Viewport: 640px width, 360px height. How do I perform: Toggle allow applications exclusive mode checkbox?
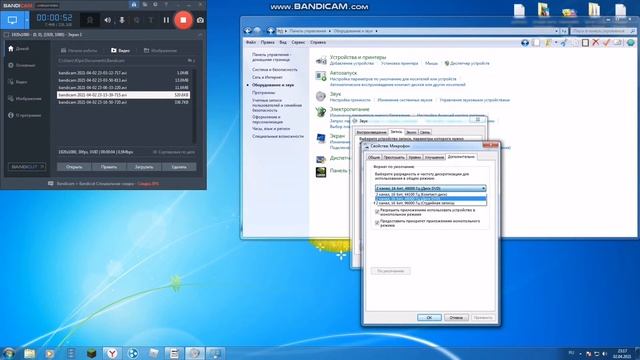pos(377,212)
